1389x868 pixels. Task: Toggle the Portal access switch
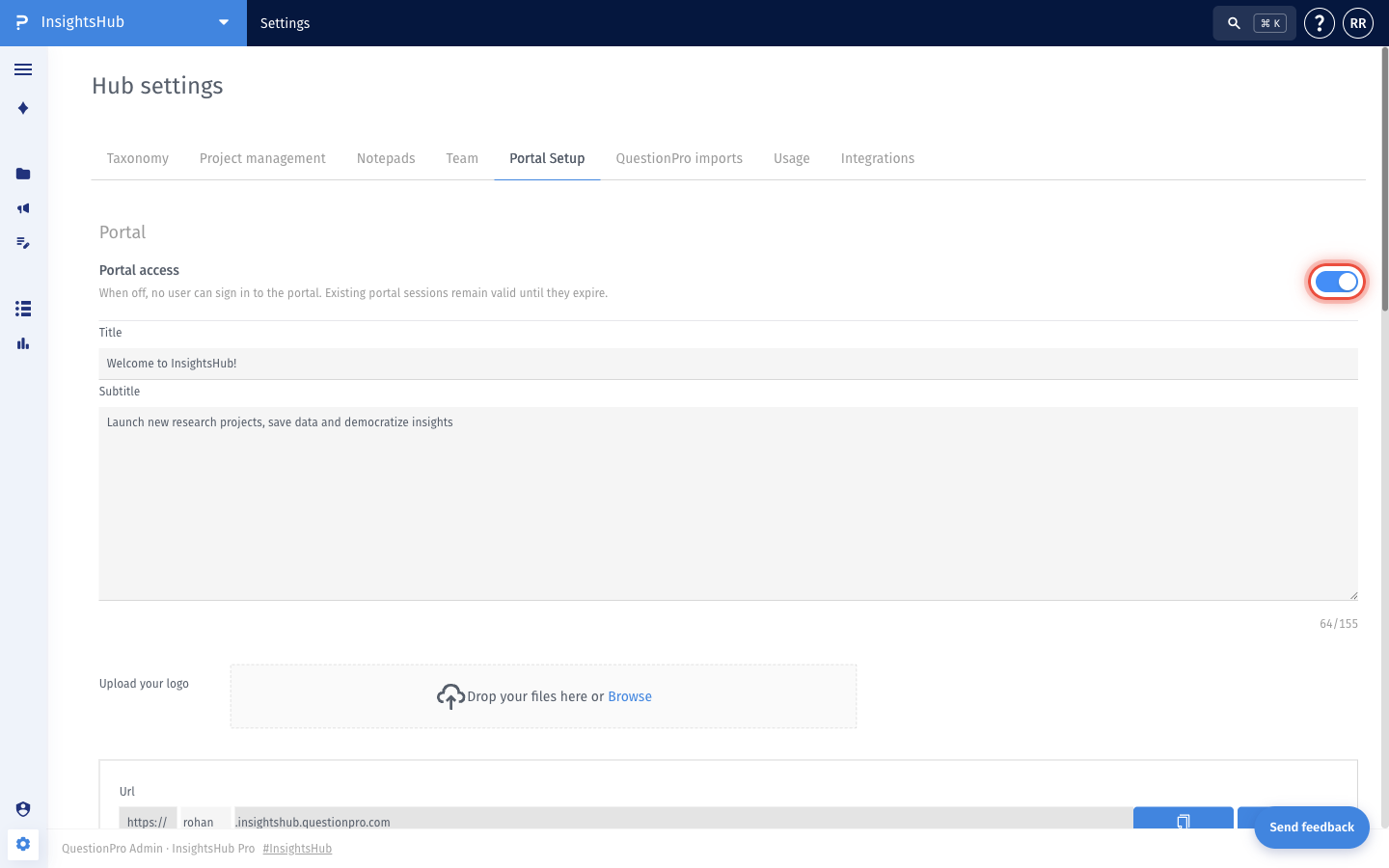(x=1336, y=282)
